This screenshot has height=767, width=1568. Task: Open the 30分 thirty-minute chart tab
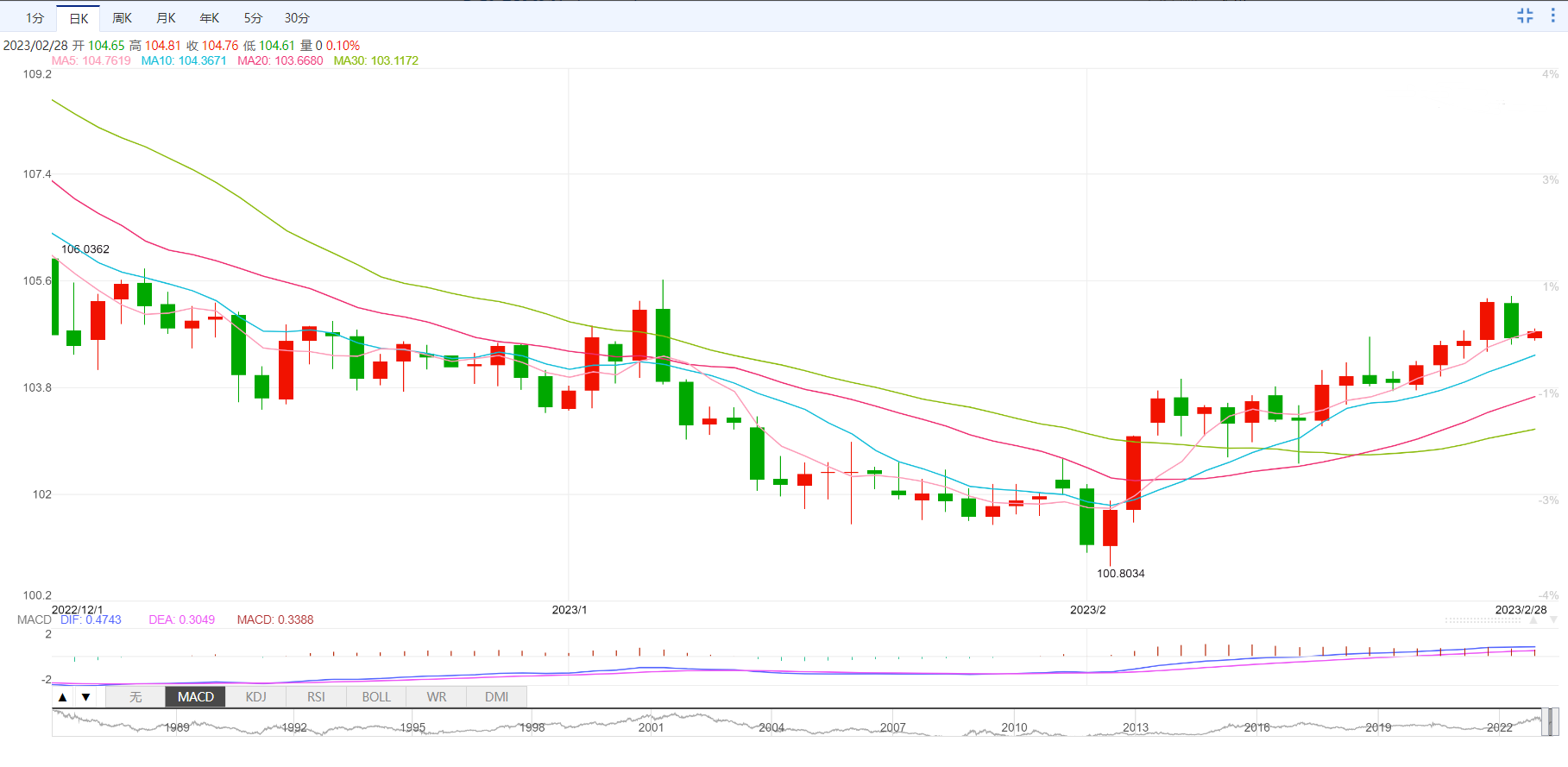click(297, 18)
